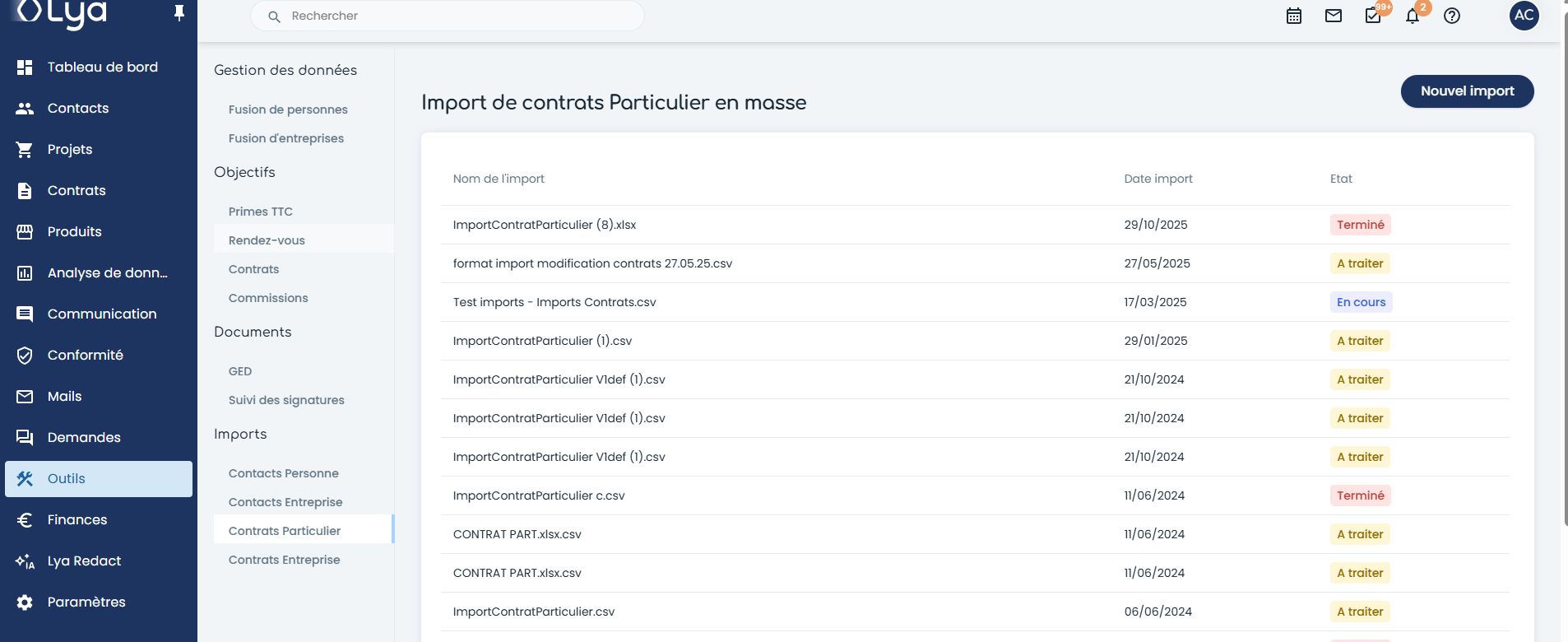Click the Terminé status of ImportContratParticulier (8).xlsx

(1360, 225)
